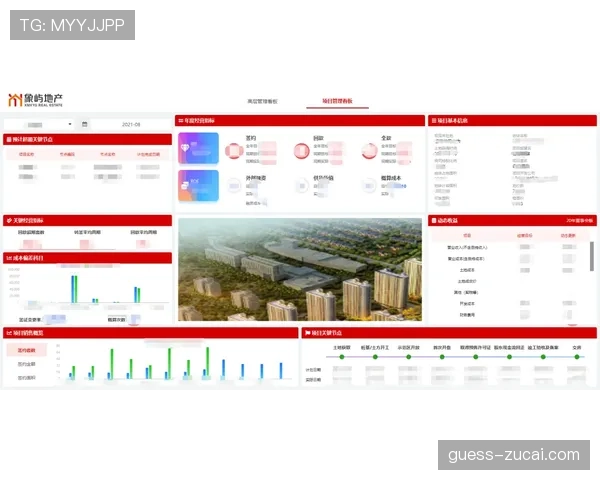This screenshot has width=600, height=480.
Task: Select the highlighted 签约金额 sales option
Action: (26, 351)
